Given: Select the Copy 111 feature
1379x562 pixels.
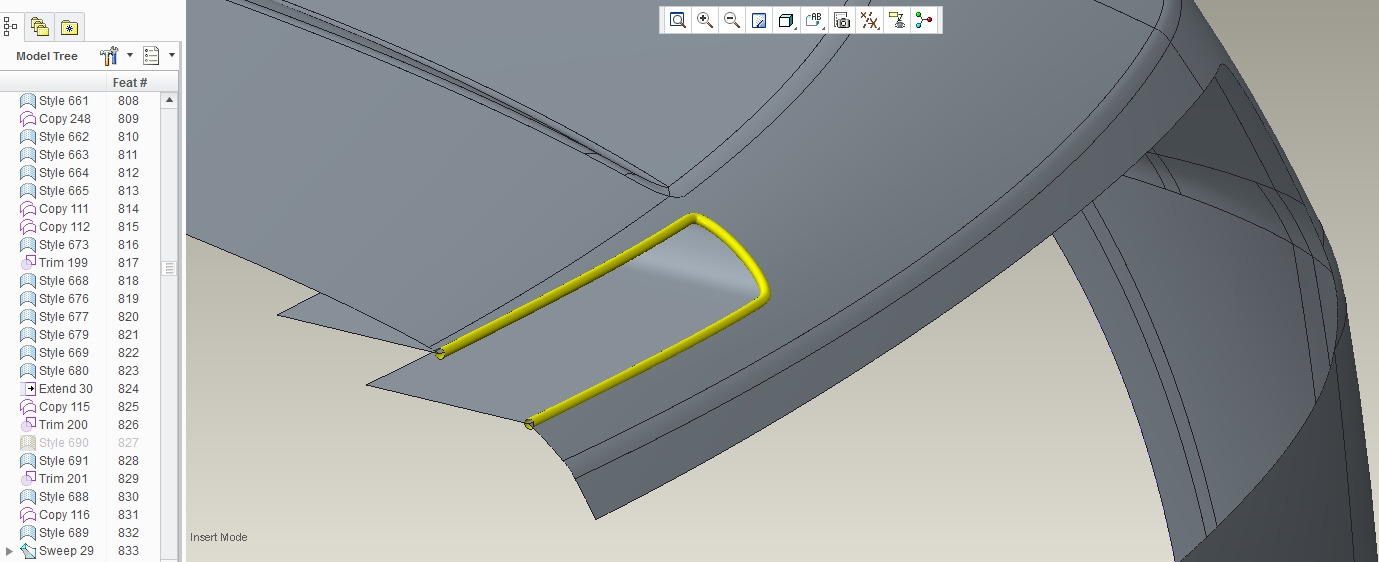Looking at the screenshot, I should (x=64, y=209).
